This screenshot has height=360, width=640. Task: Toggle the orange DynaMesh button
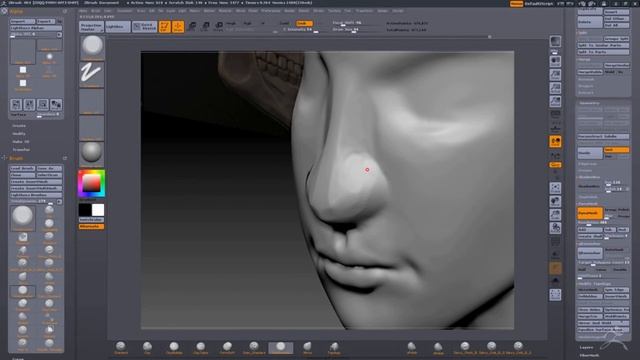pyautogui.click(x=590, y=213)
